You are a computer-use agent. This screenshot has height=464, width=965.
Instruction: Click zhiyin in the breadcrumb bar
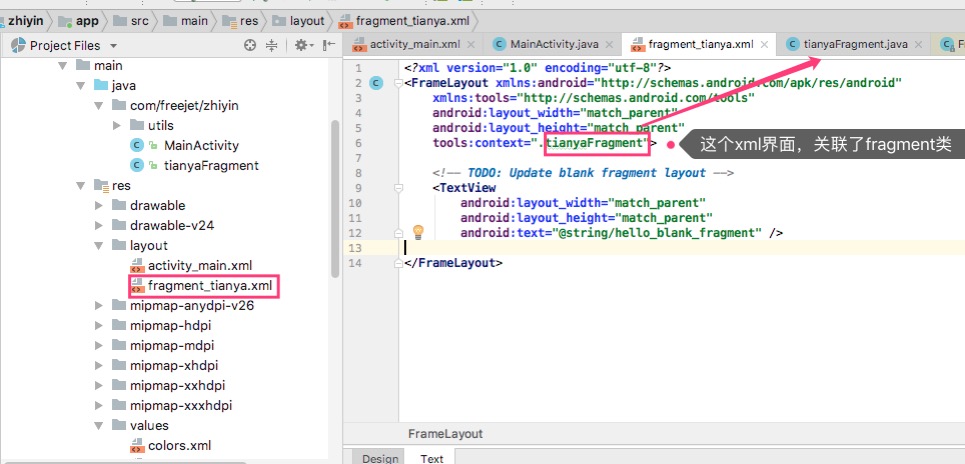pyautogui.click(x=26, y=21)
